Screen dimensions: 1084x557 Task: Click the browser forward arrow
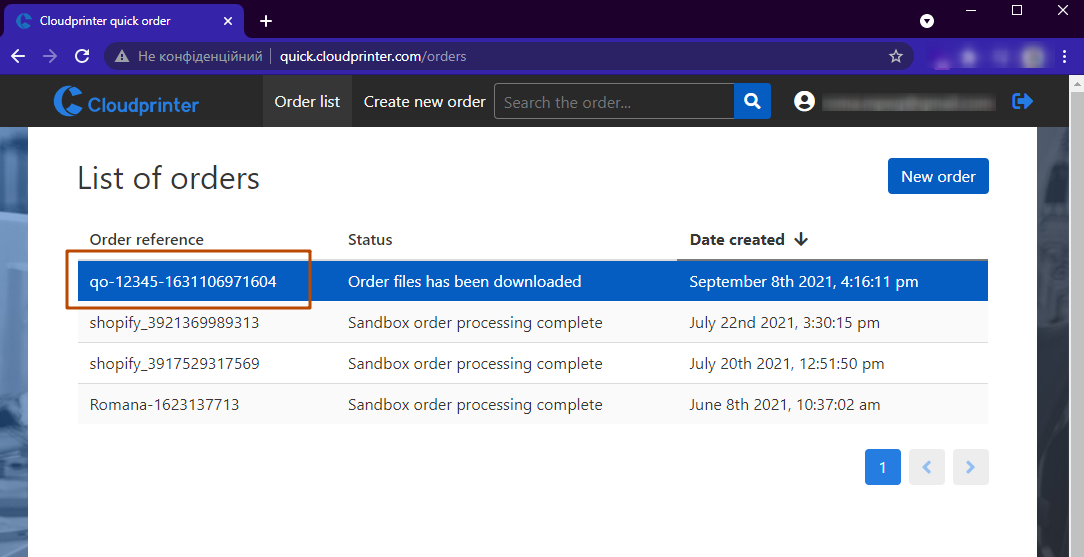[50, 56]
